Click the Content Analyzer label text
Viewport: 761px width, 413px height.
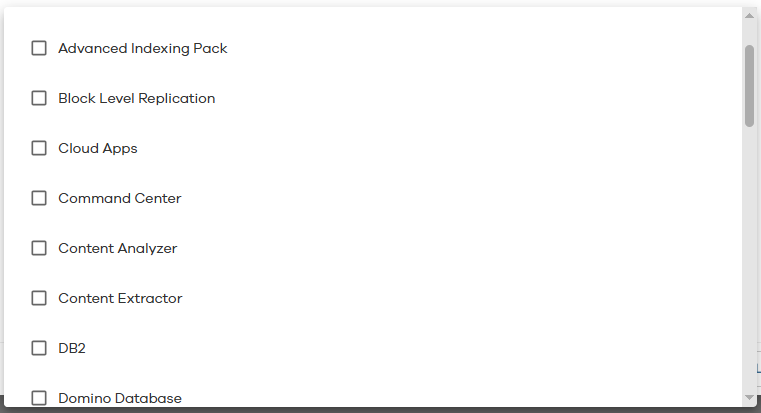(118, 248)
